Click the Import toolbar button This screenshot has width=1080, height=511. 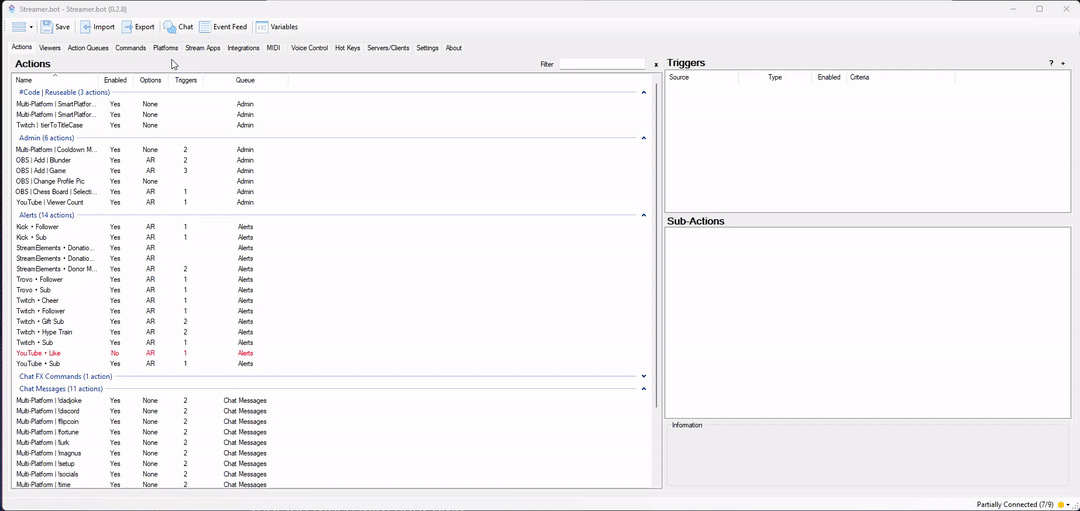pos(97,27)
